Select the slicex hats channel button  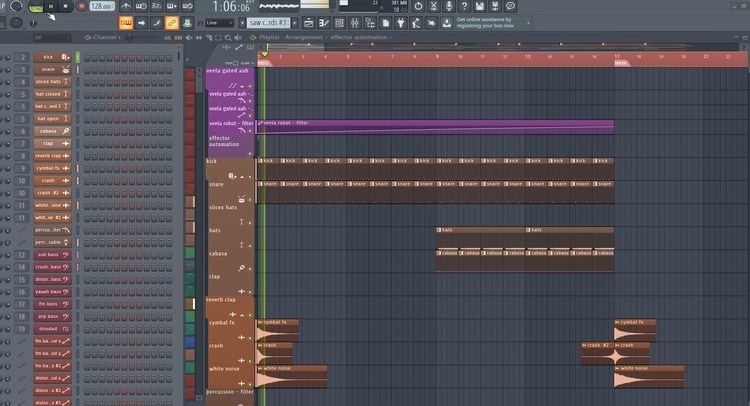click(x=52, y=82)
